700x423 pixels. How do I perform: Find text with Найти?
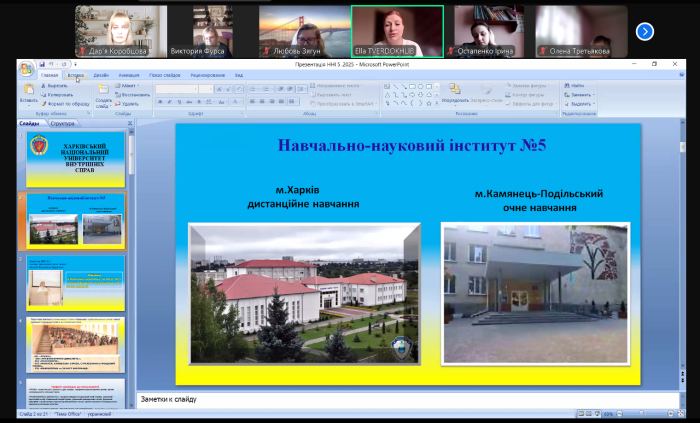pyautogui.click(x=575, y=86)
